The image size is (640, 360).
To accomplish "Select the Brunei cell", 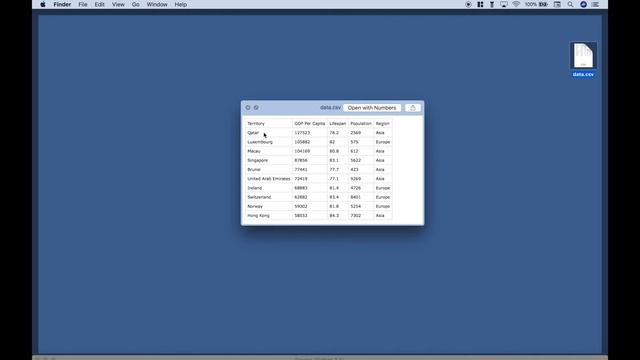I will 269,169.
